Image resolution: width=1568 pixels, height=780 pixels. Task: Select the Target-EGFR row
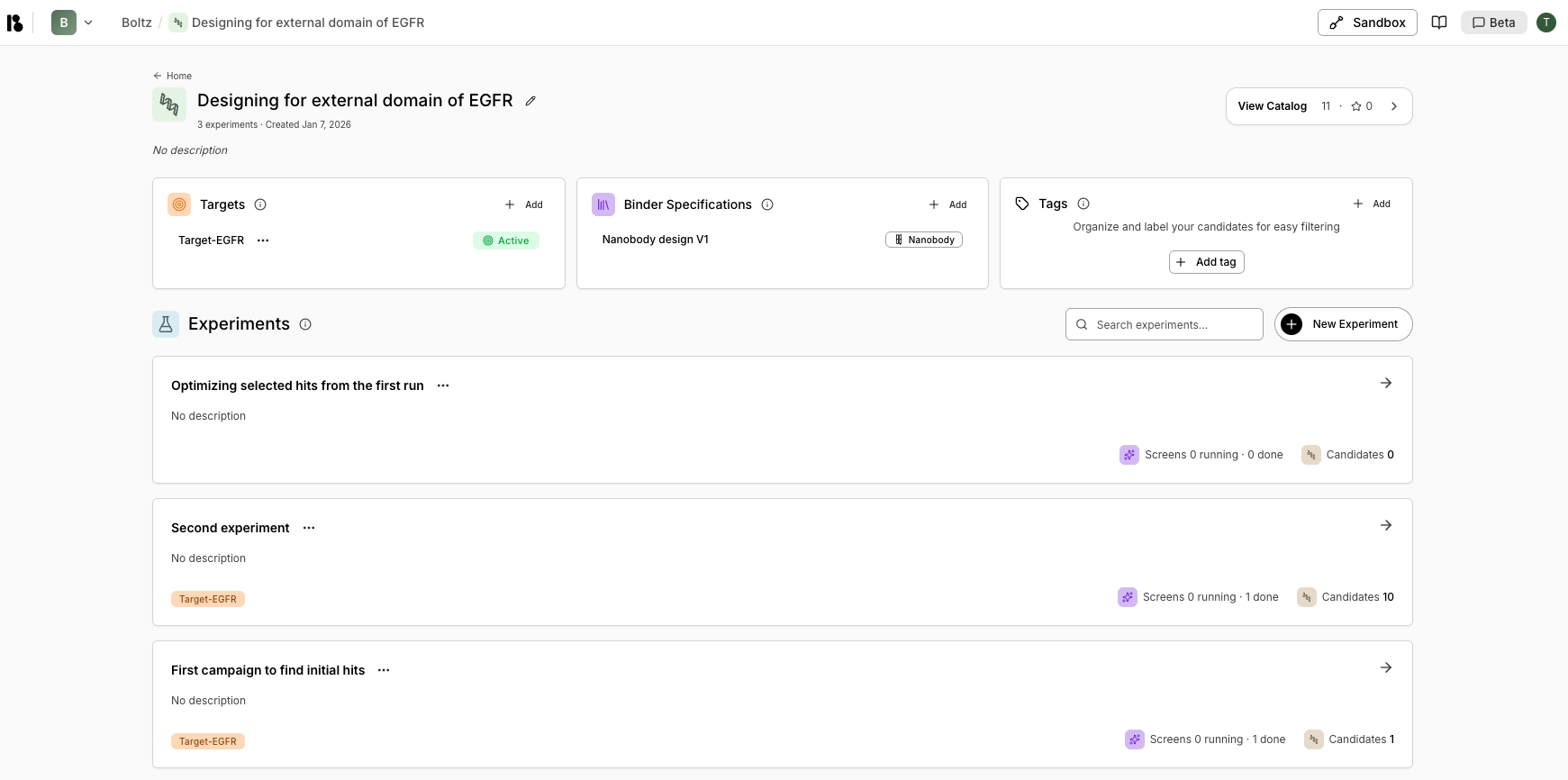click(x=358, y=240)
